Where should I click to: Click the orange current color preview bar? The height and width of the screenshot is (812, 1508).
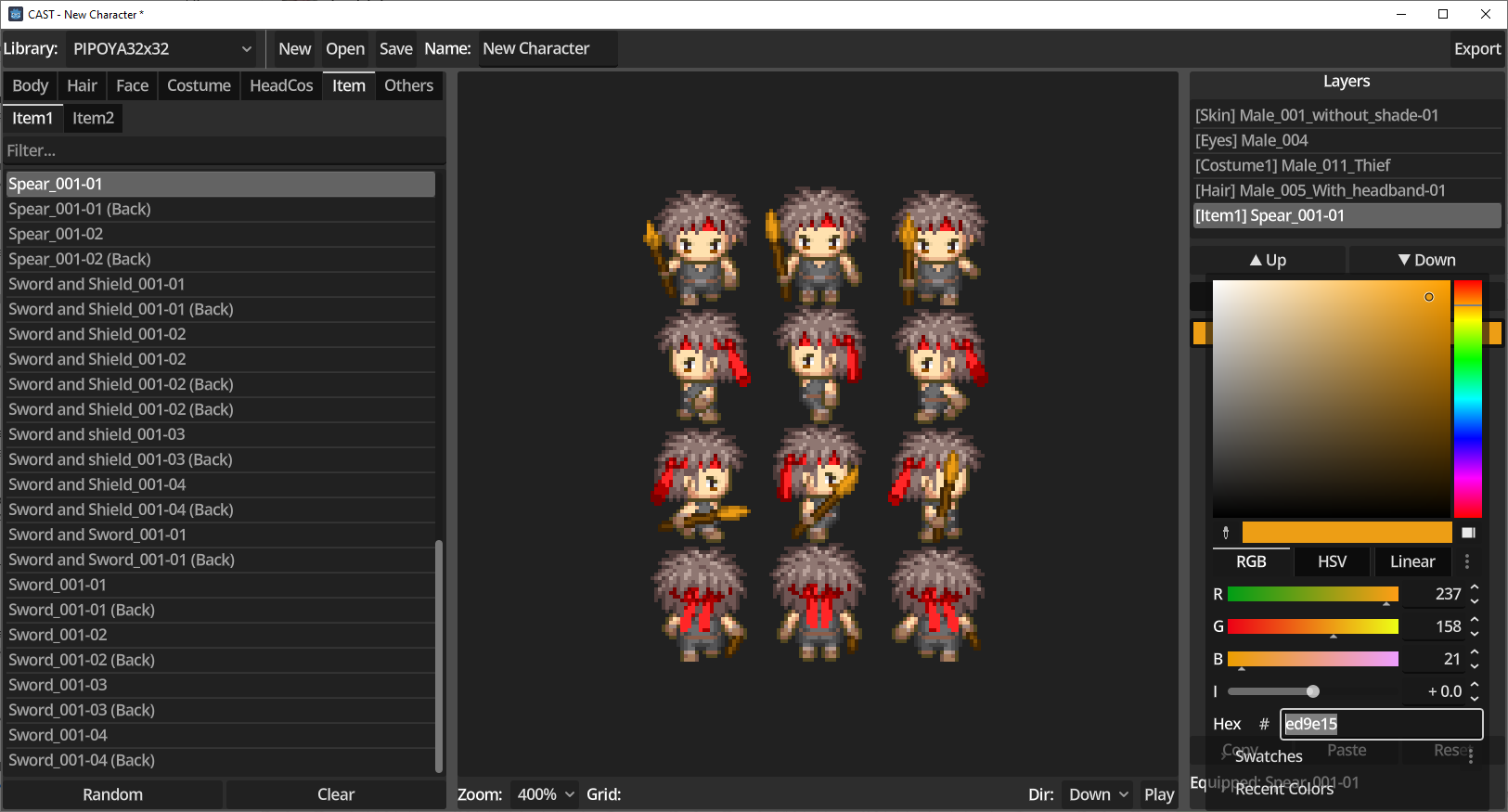[1347, 533]
